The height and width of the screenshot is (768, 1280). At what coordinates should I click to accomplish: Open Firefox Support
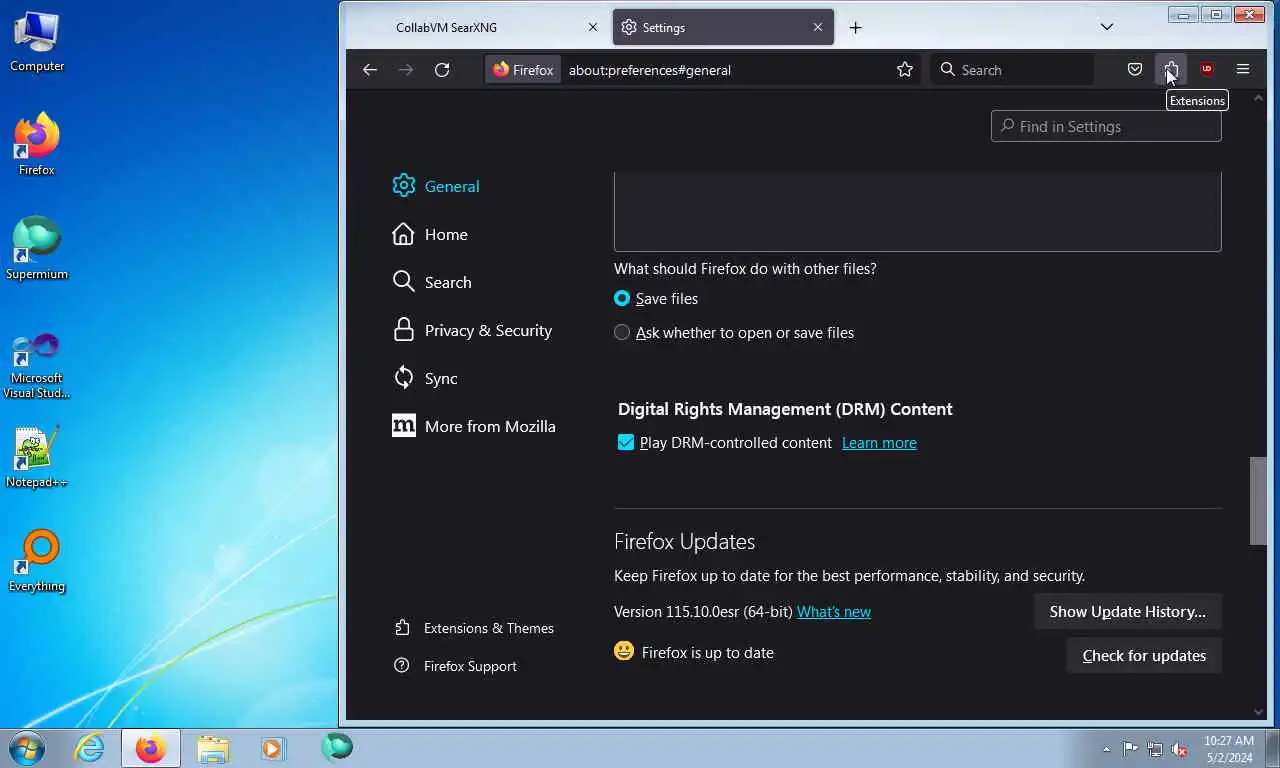click(x=456, y=666)
